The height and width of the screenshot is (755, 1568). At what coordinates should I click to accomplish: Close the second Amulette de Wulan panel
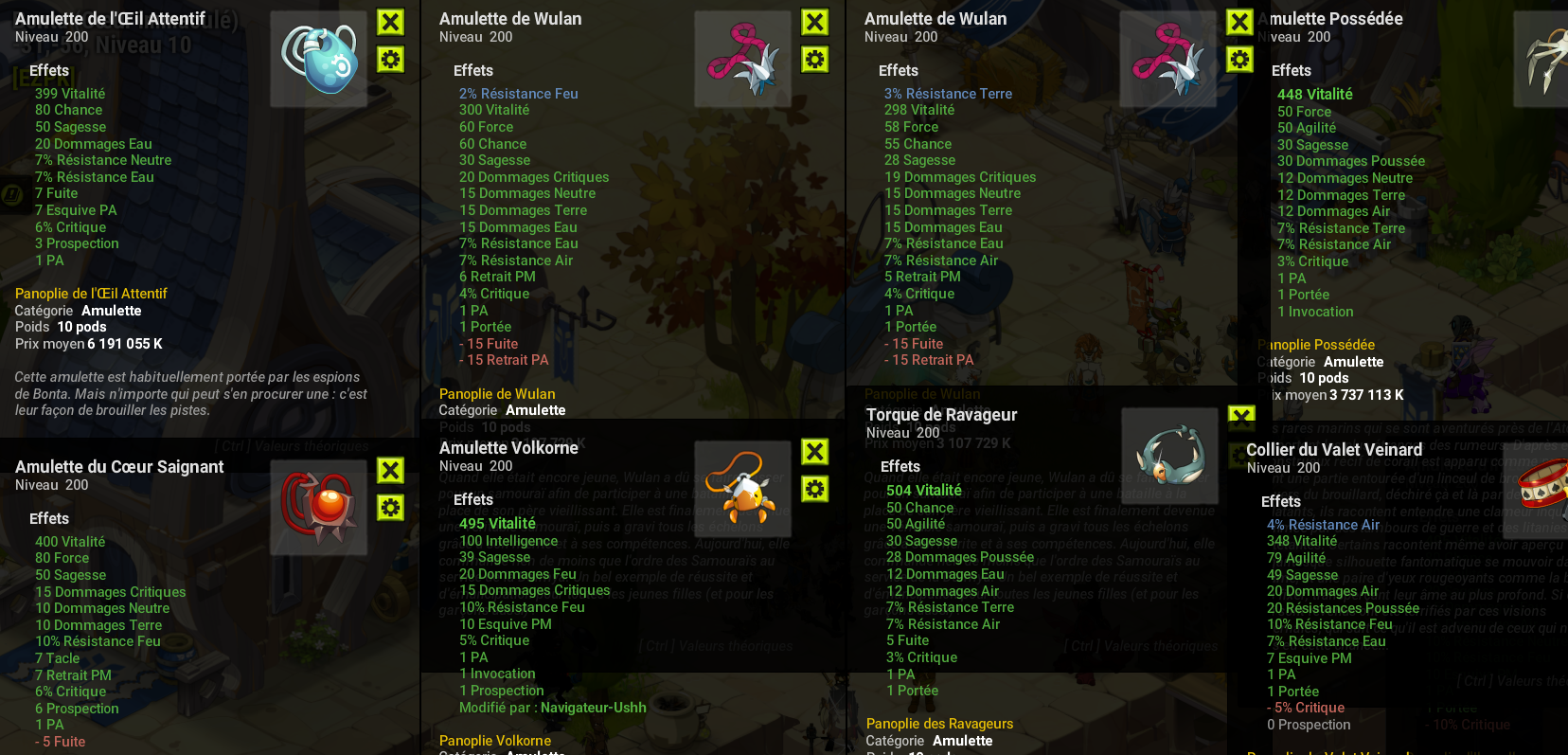(1239, 22)
